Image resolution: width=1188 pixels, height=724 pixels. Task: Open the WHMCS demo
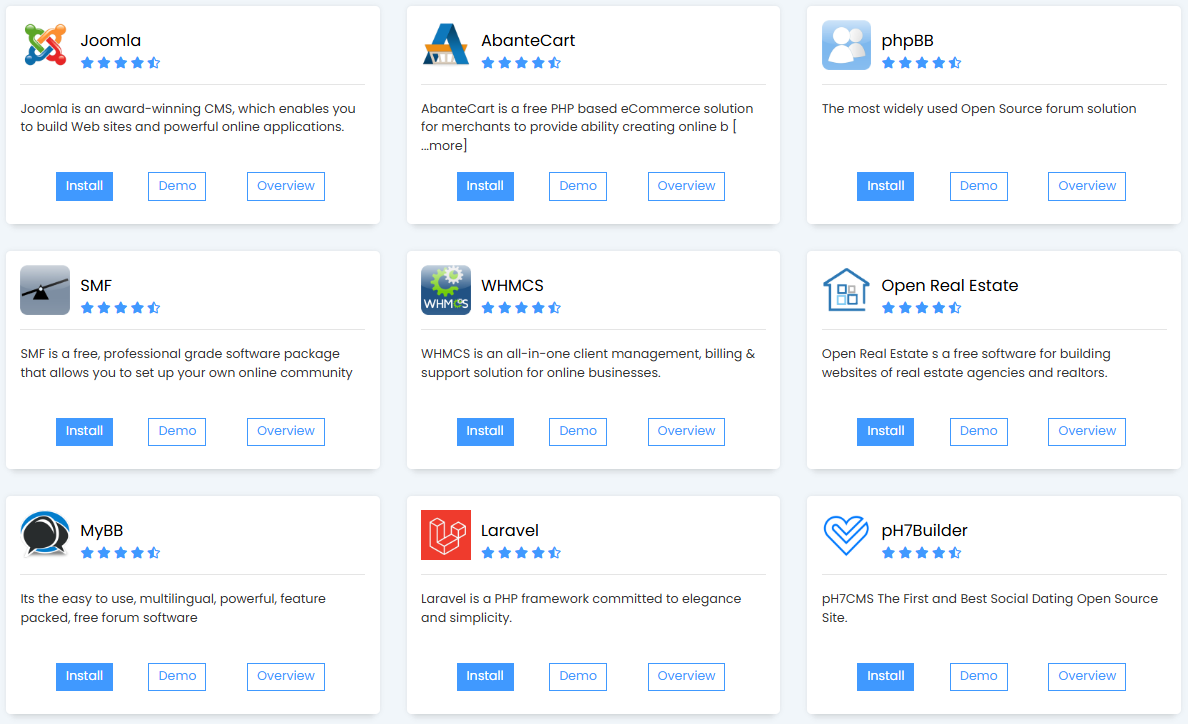click(578, 431)
